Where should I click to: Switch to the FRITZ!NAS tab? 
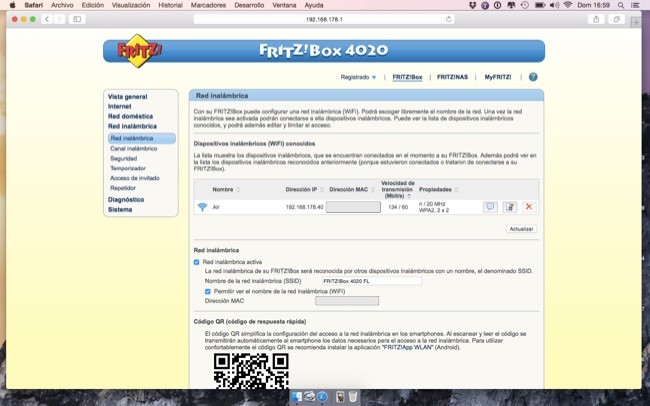[x=452, y=77]
